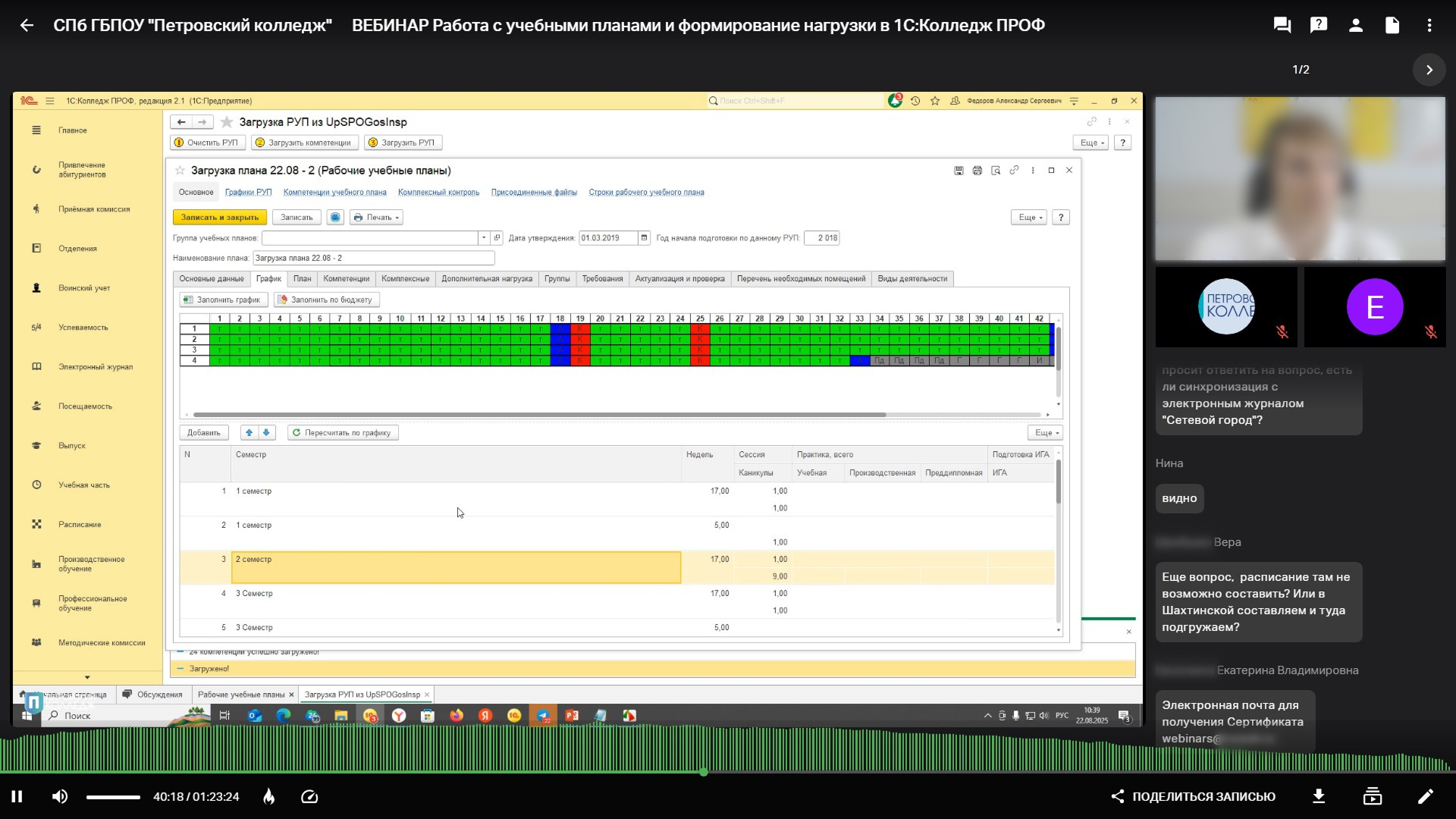Click Поделиться записью button
This screenshot has height=819, width=1456.
tap(1194, 796)
